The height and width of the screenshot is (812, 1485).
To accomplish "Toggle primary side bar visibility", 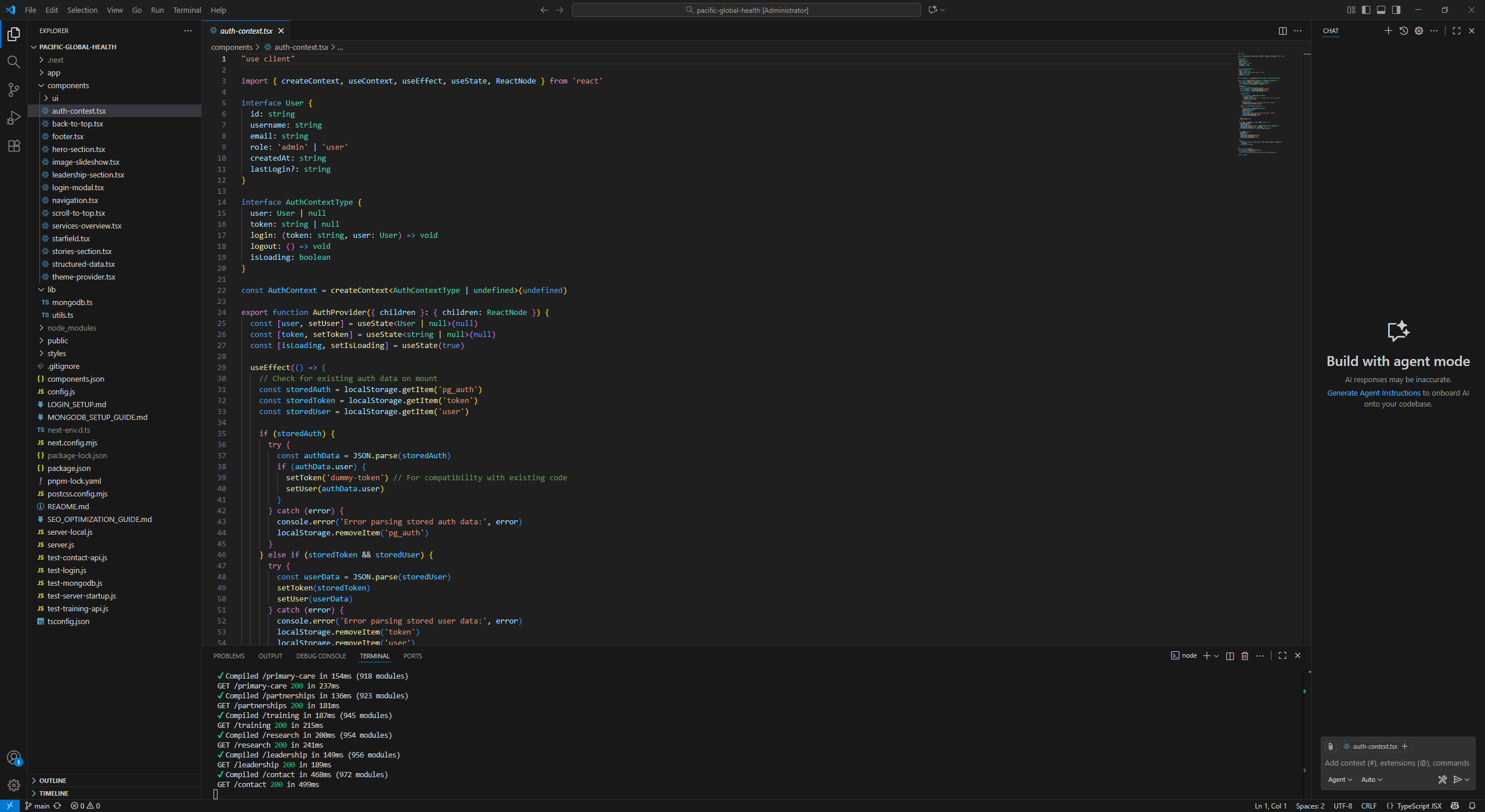I will coord(1366,10).
